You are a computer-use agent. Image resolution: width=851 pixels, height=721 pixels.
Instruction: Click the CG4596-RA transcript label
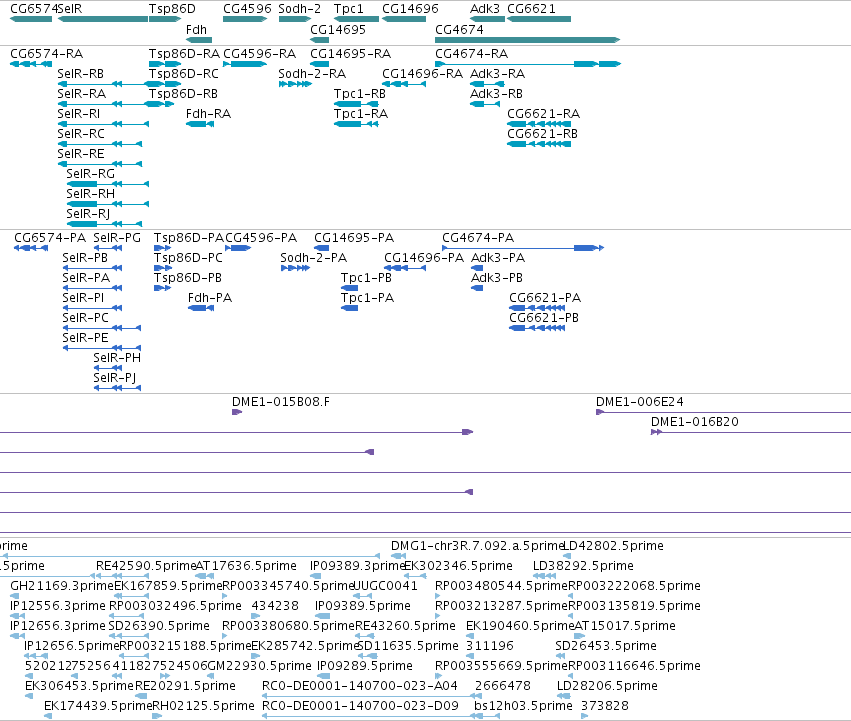tap(259, 54)
